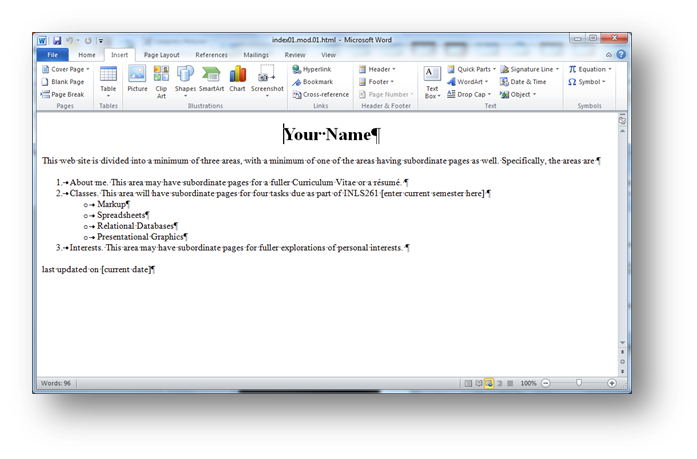The width and height of the screenshot is (697, 459).
Task: Click the zoom slider handle
Action: click(578, 383)
